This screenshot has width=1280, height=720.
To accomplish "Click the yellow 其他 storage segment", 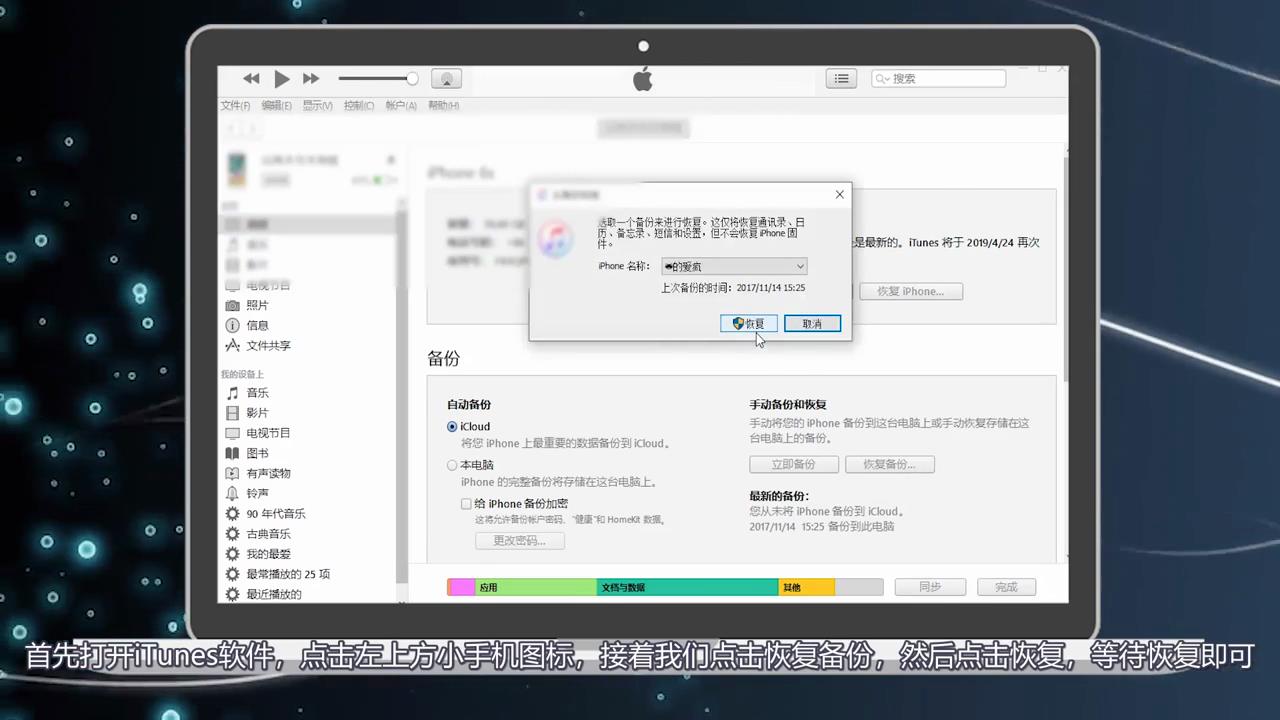I will 806,587.
